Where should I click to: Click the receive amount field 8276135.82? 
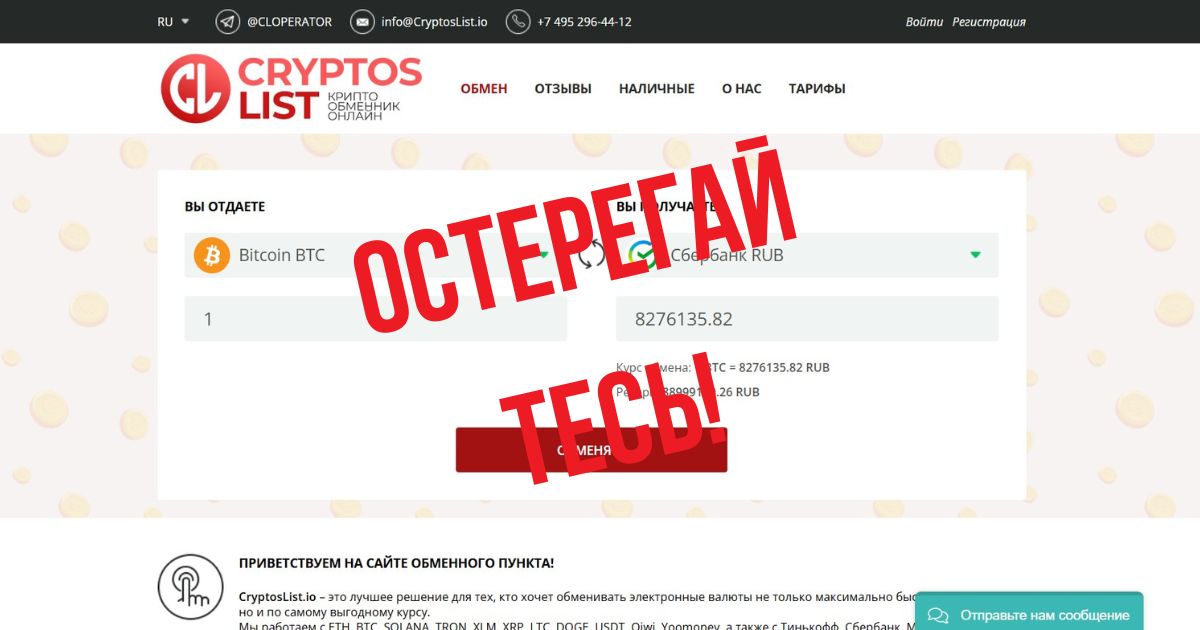[x=807, y=319]
